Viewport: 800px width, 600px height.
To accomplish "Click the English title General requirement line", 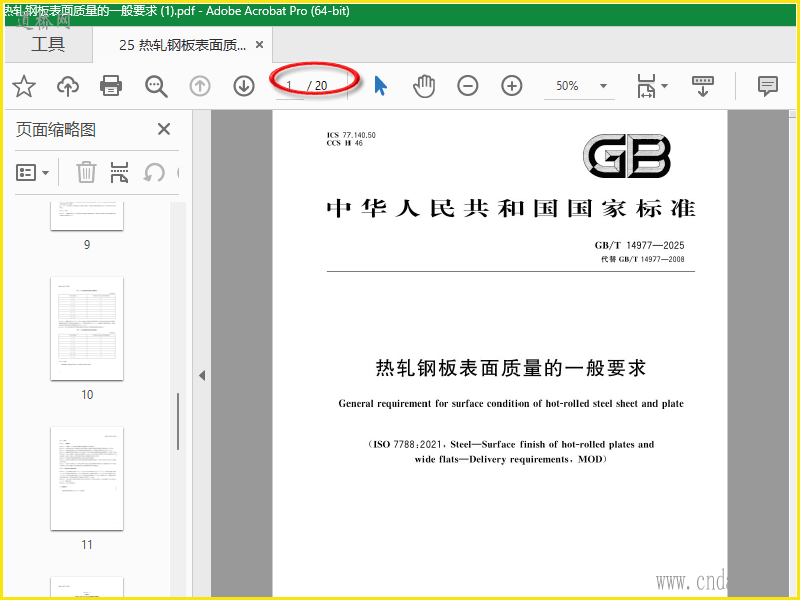I will [511, 404].
